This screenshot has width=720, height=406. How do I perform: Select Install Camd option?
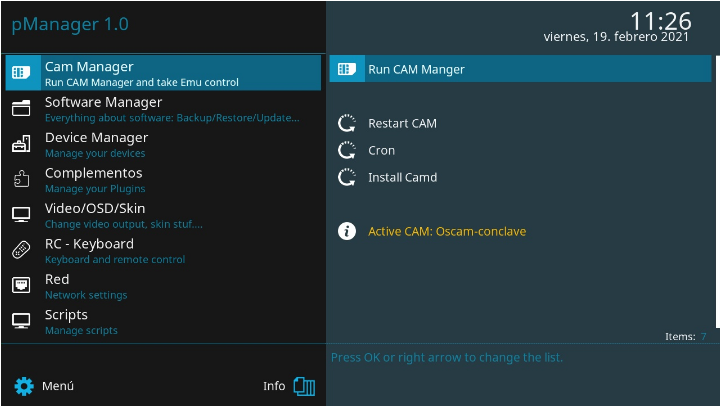pyautogui.click(x=402, y=177)
